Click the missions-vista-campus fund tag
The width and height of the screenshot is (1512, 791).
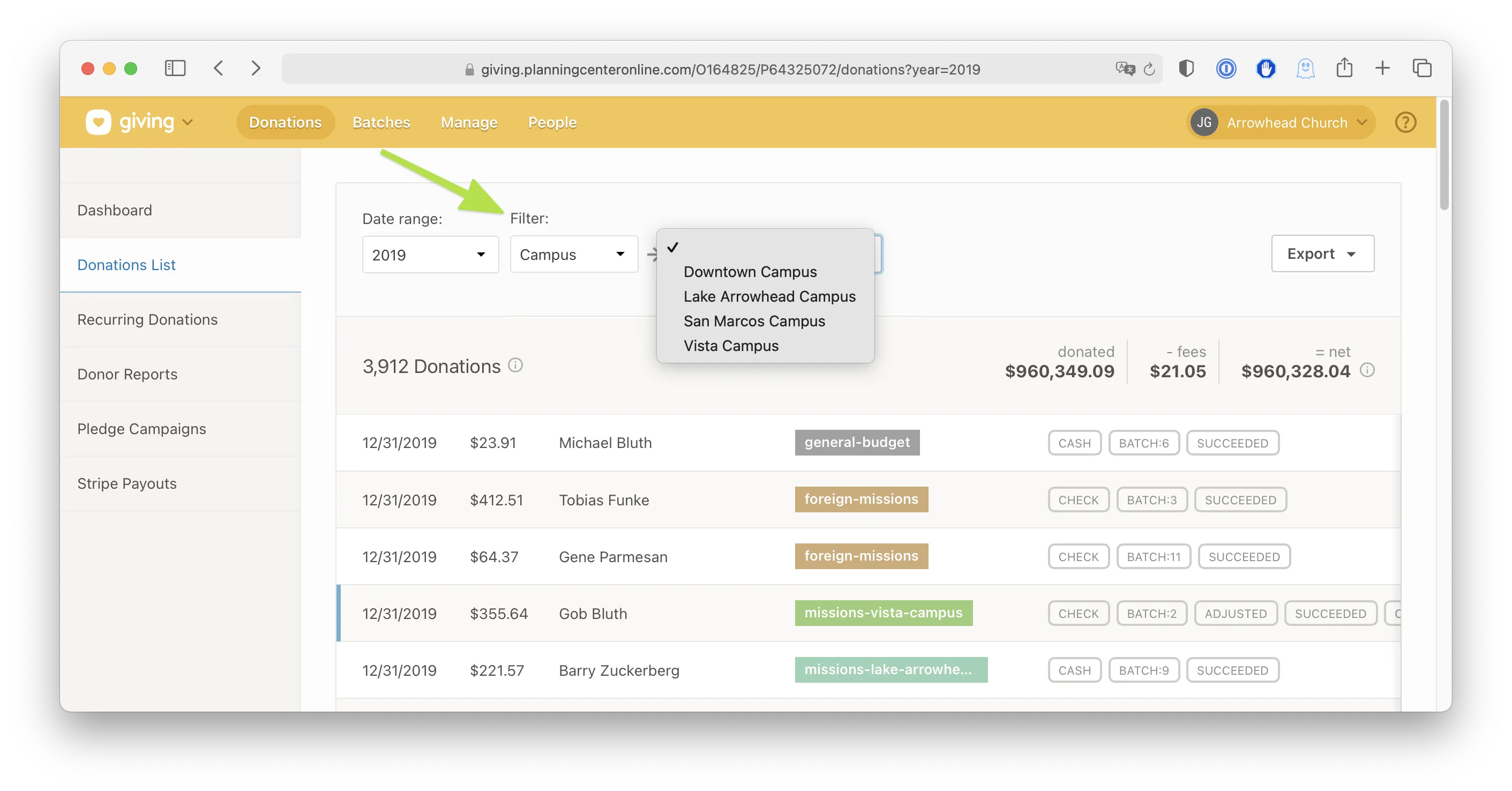coord(883,613)
